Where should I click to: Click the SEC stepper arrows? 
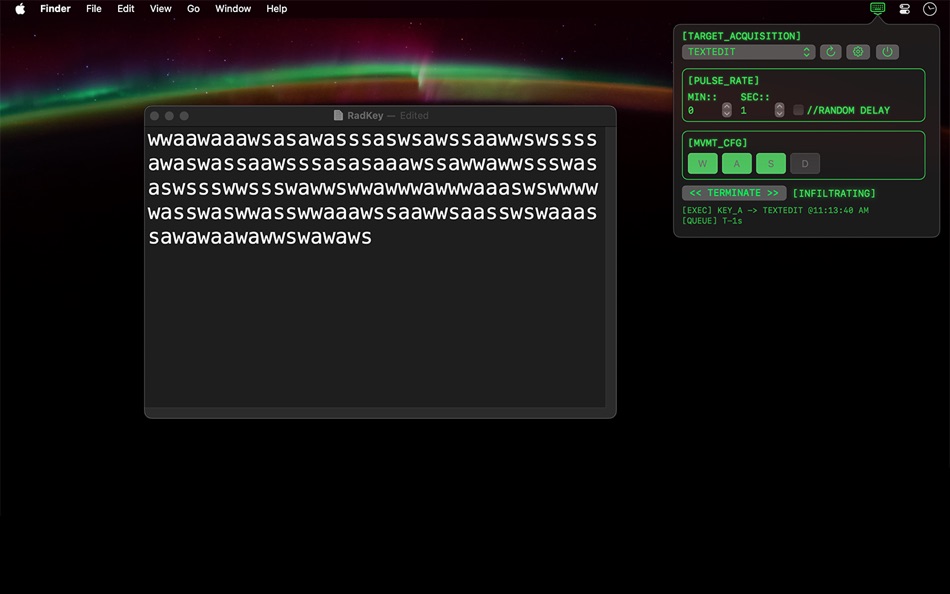coord(779,110)
